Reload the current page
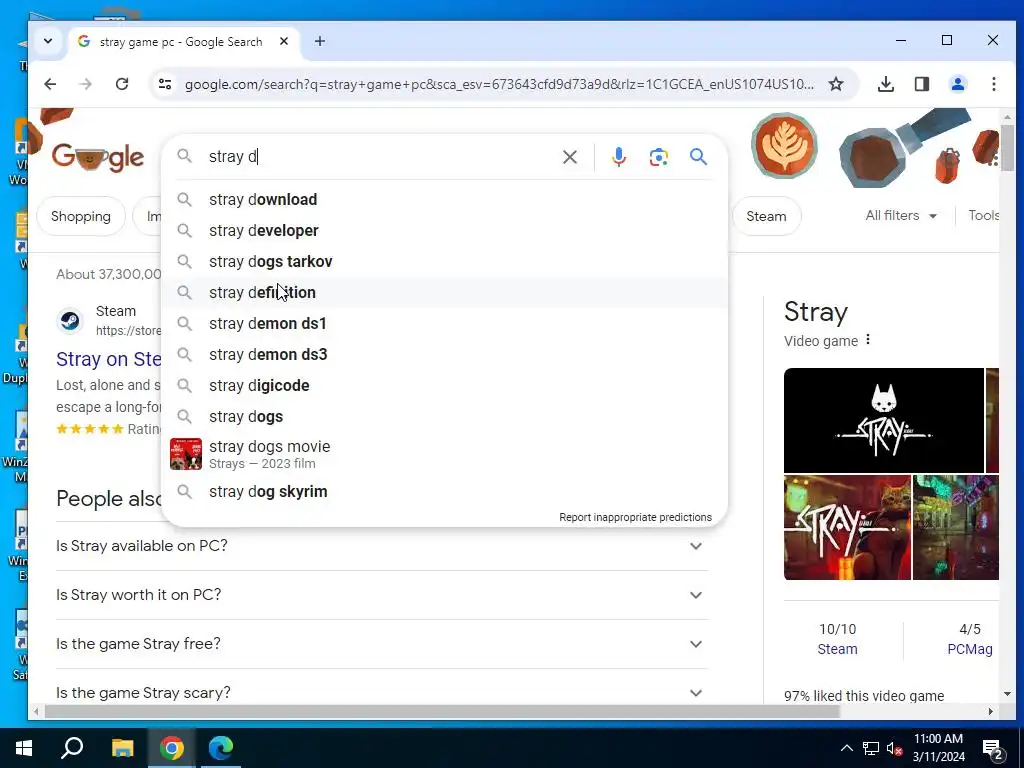The height and width of the screenshot is (768, 1024). coord(121,84)
